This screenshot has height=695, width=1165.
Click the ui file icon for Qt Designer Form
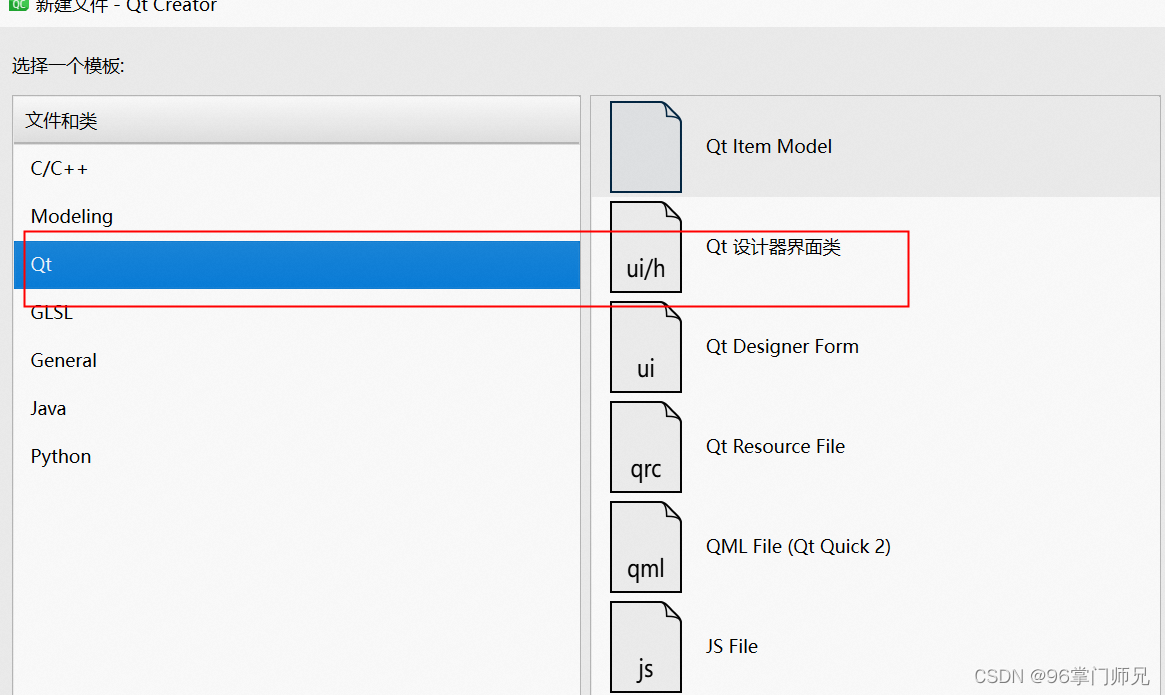pos(645,346)
